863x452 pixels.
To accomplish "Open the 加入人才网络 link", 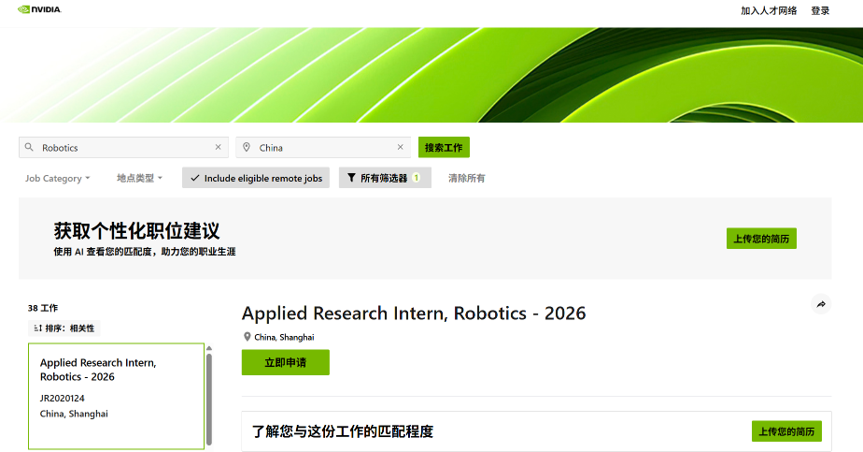I will [x=768, y=10].
